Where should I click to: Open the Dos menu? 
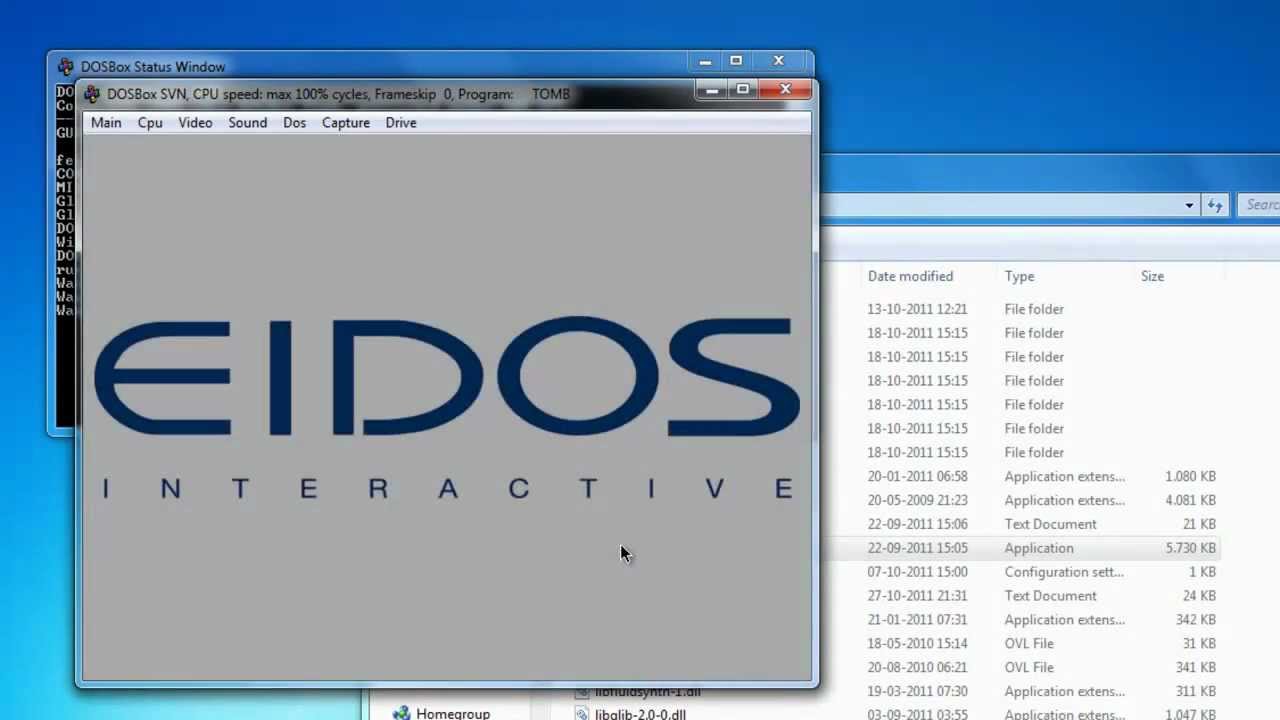click(294, 123)
